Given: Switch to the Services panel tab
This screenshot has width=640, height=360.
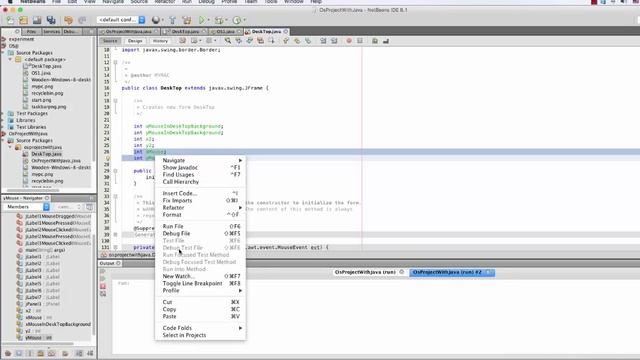Looking at the screenshot, I should 51,31.
